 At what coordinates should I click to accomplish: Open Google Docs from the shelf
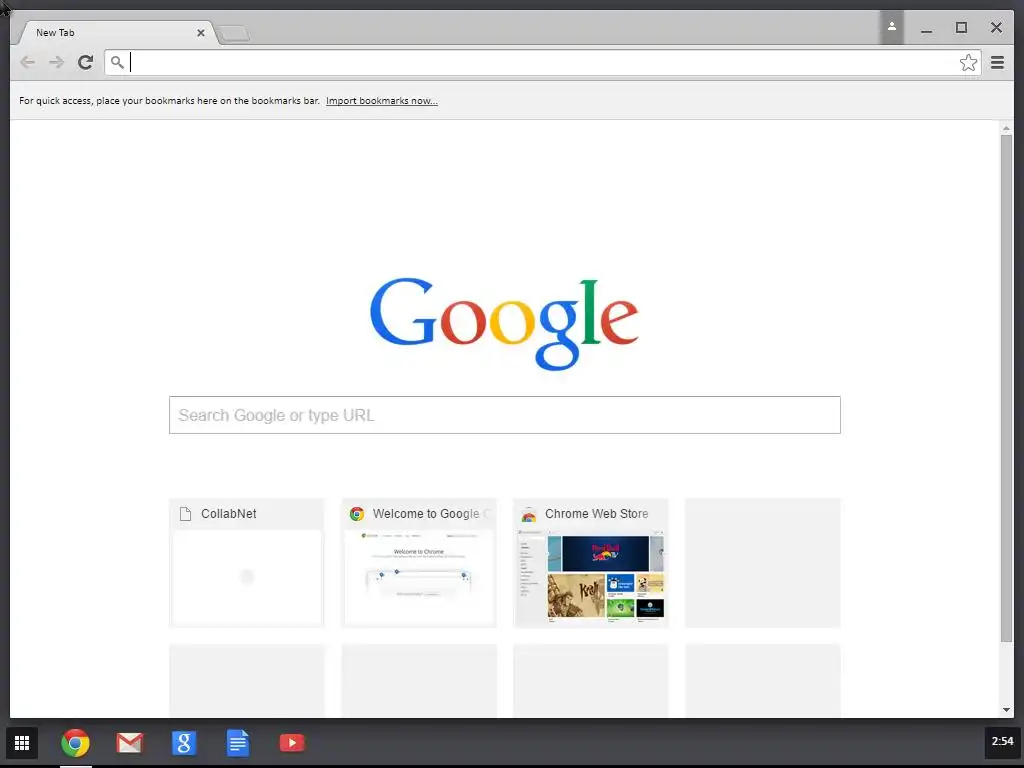[238, 743]
